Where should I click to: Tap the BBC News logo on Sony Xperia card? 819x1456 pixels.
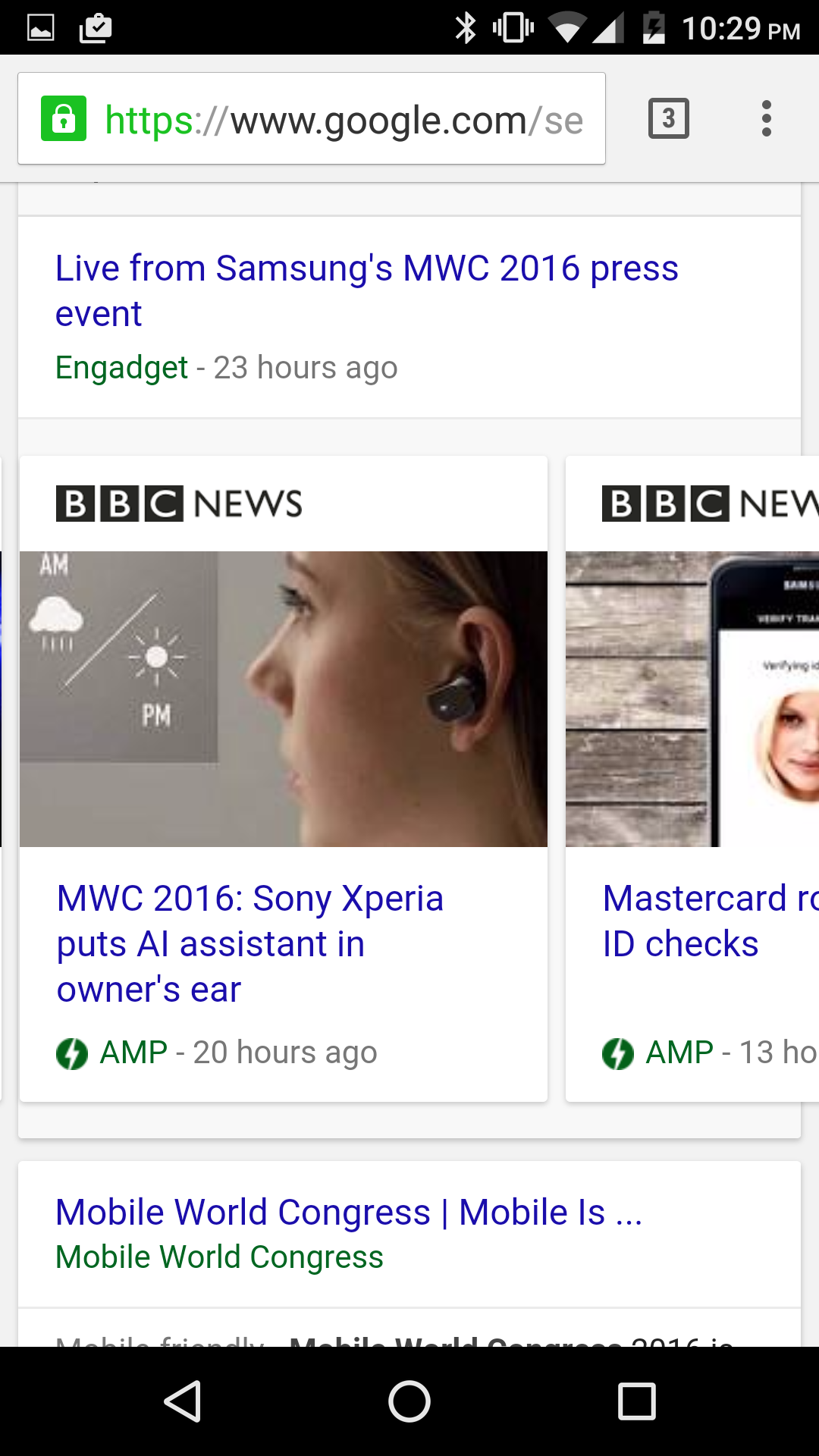pyautogui.click(x=179, y=504)
